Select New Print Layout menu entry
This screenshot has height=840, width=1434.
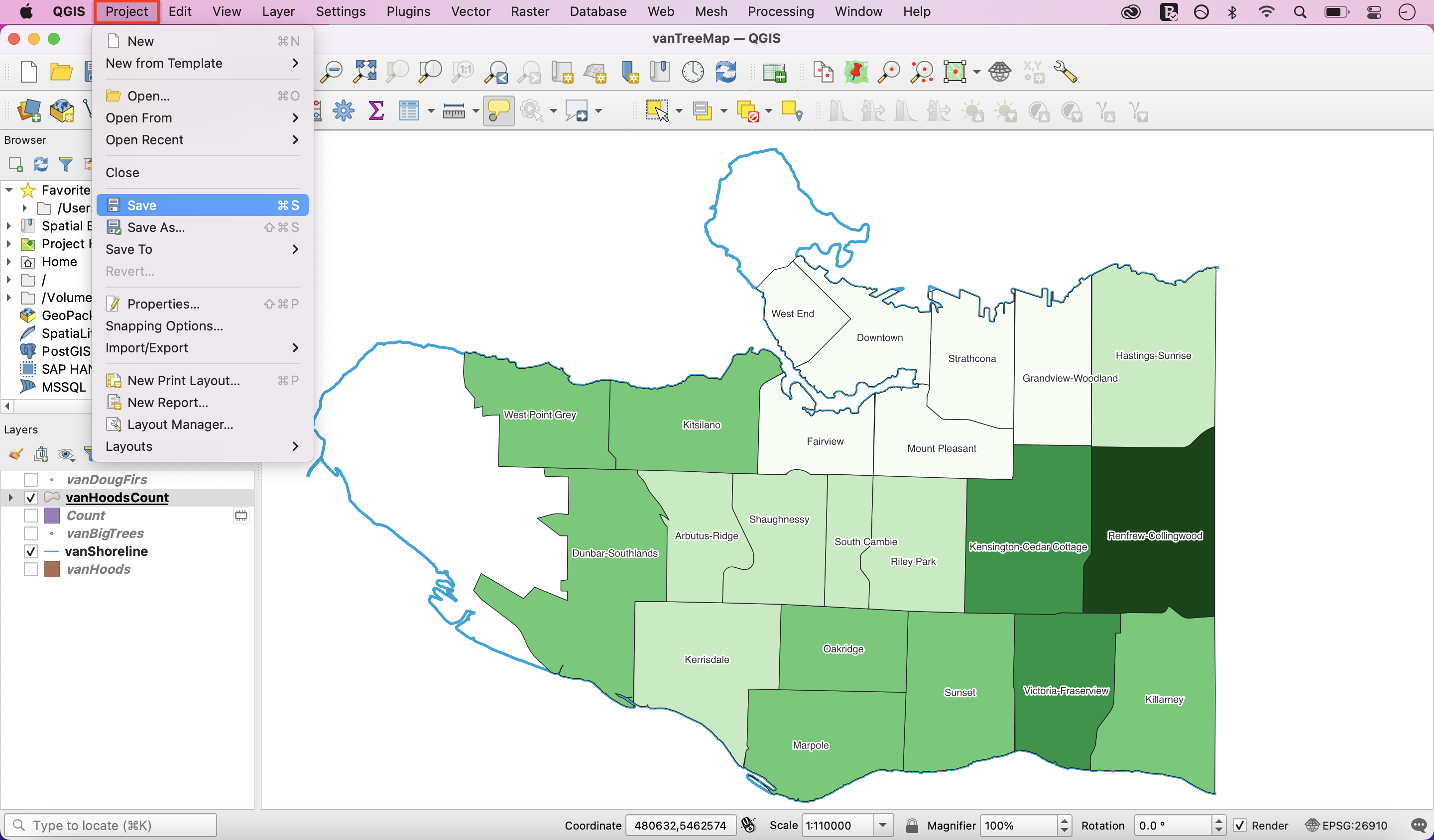pos(183,381)
